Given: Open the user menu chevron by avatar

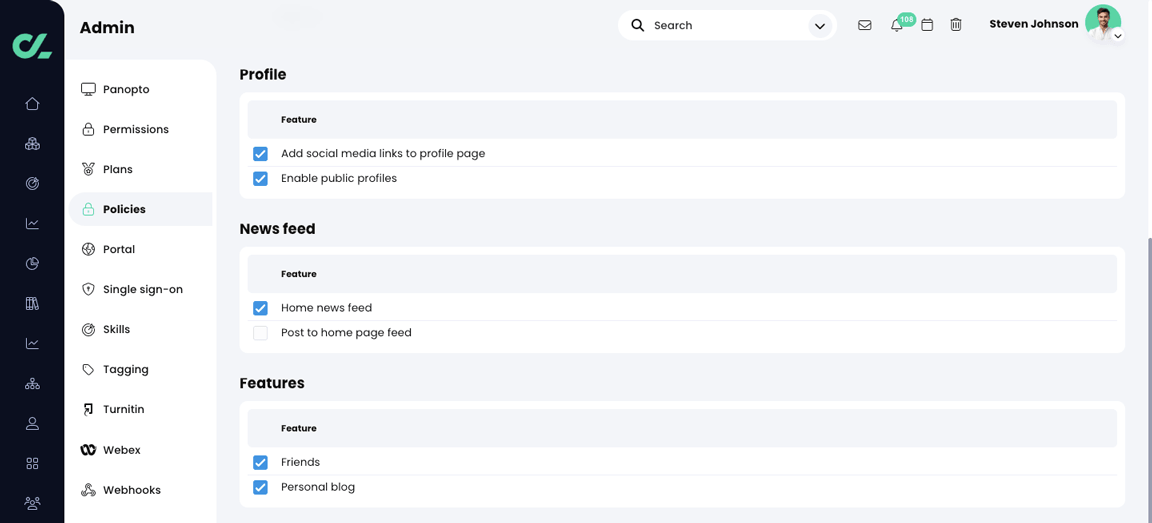Looking at the screenshot, I should point(1117,35).
